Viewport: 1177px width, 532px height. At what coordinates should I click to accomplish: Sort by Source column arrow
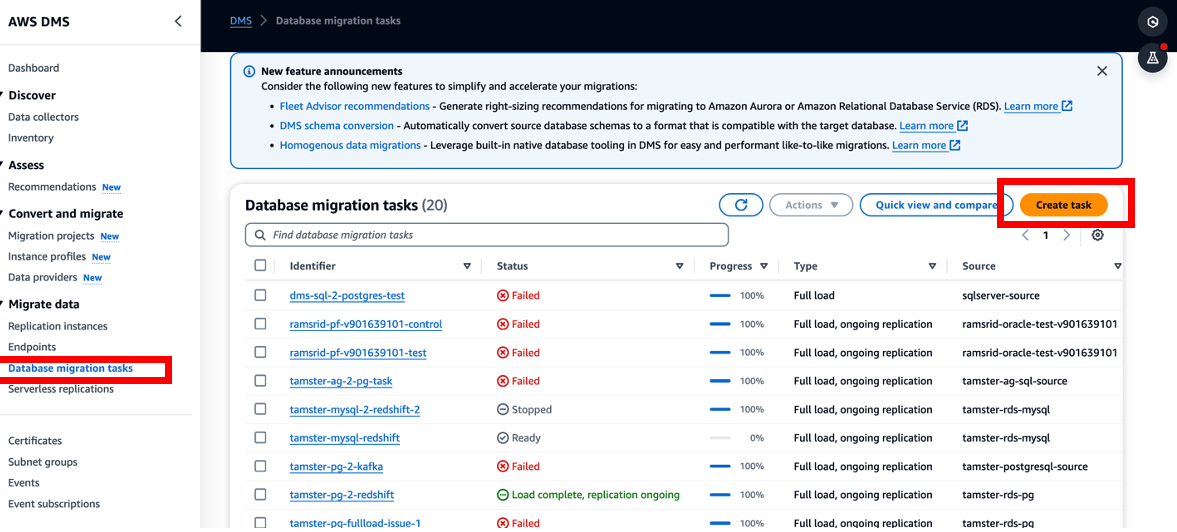(1118, 266)
